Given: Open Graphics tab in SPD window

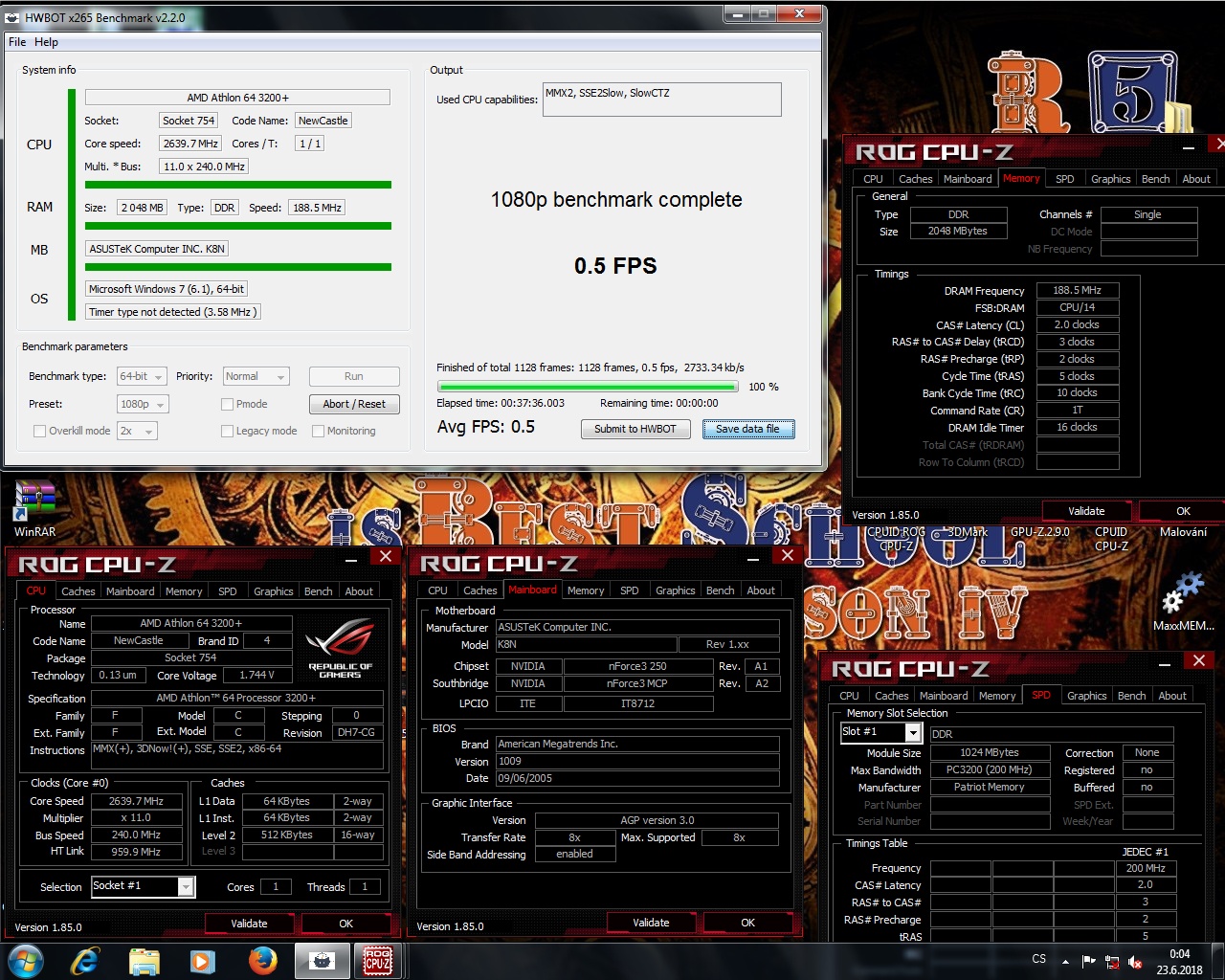Looking at the screenshot, I should click(x=1086, y=696).
